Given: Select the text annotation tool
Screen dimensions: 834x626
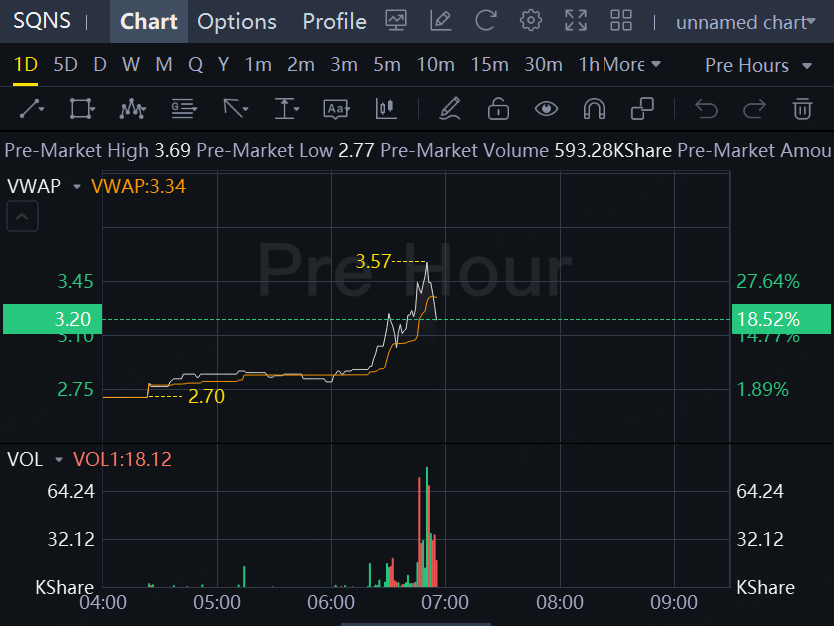Looking at the screenshot, I should point(336,108).
